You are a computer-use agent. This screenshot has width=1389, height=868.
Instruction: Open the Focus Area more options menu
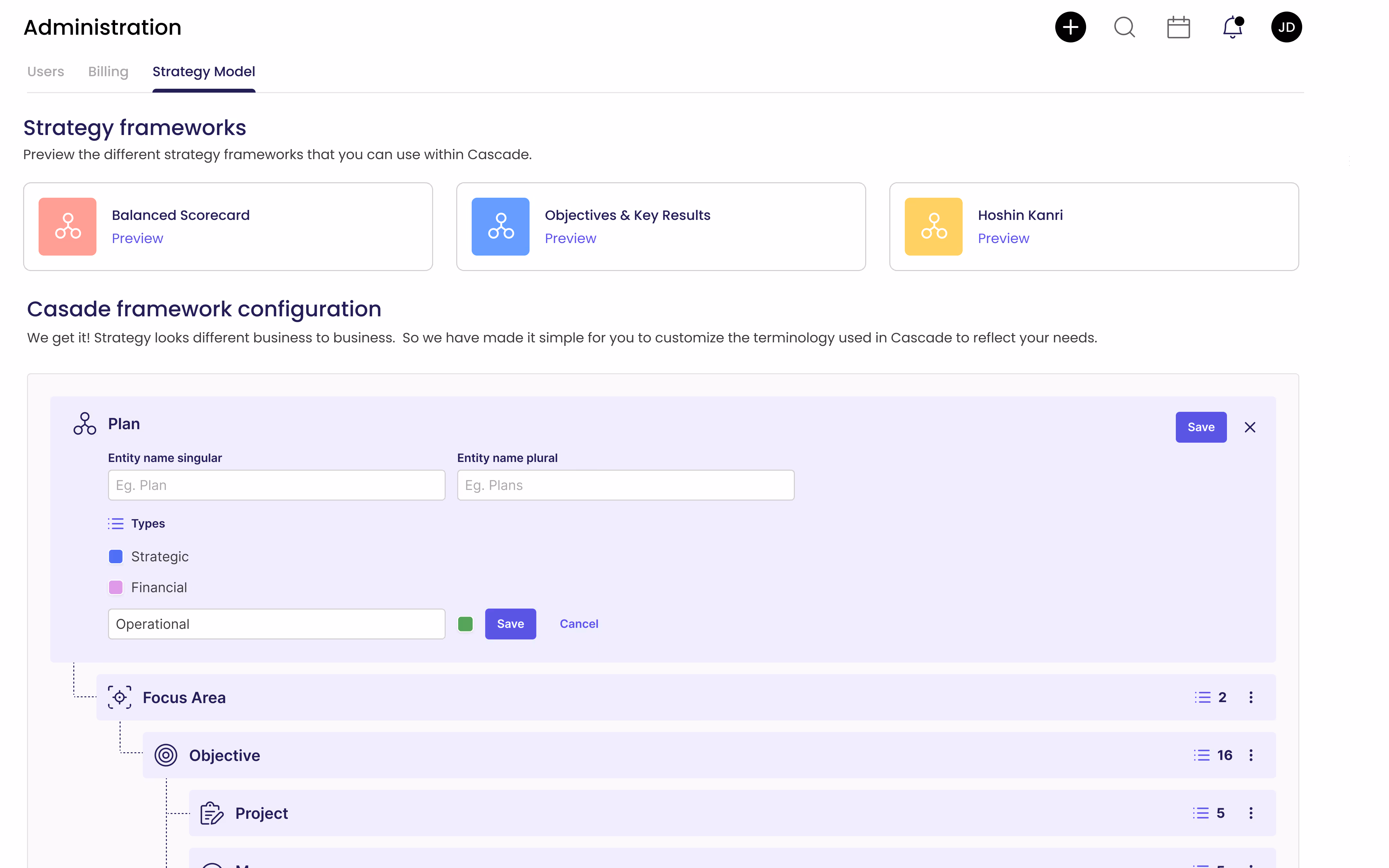tap(1251, 697)
